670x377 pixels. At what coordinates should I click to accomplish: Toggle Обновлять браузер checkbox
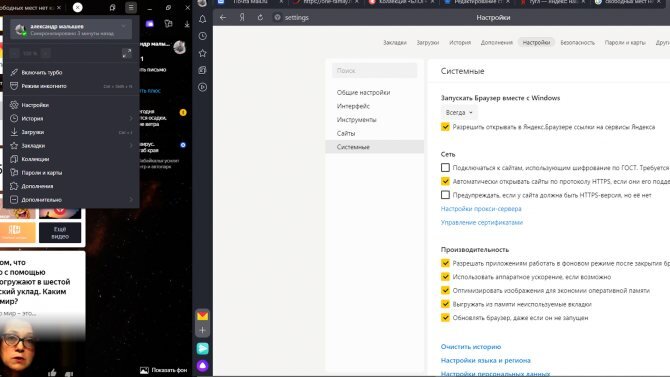coord(445,318)
